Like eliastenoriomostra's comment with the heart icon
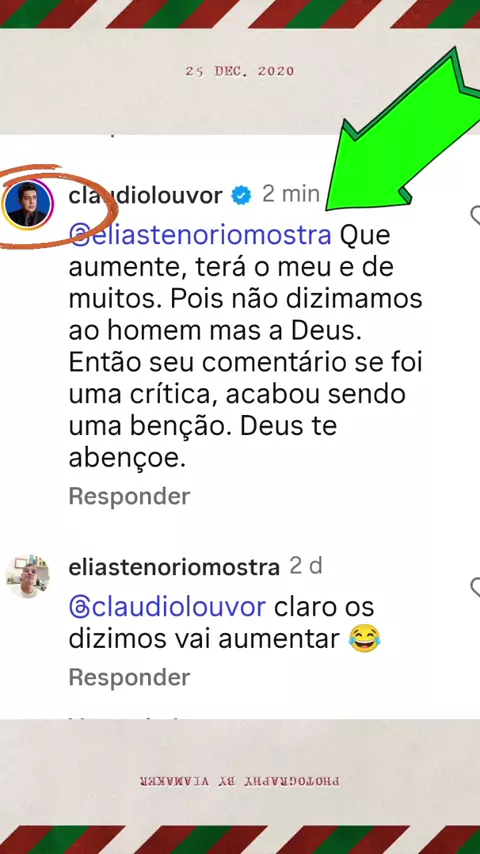480x854 pixels. [475, 588]
